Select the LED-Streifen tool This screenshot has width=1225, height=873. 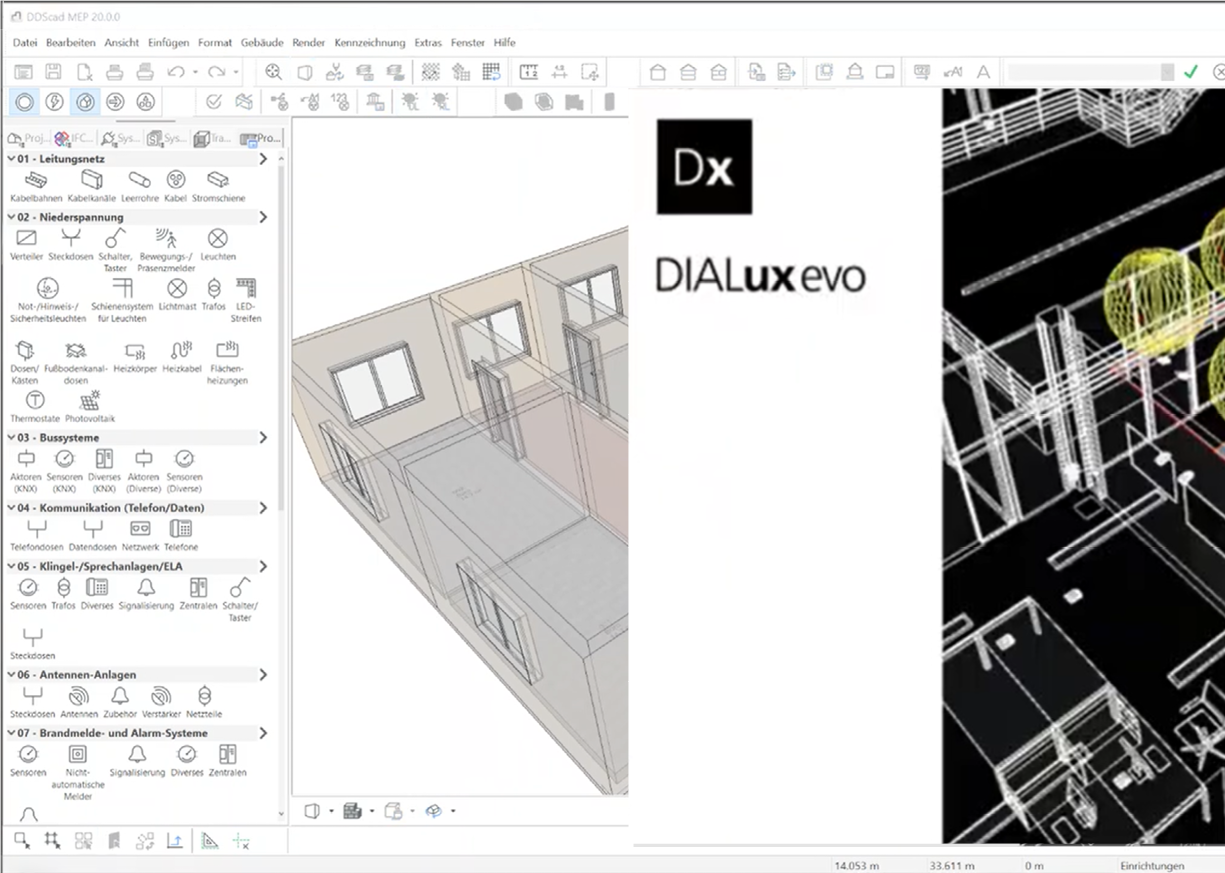tap(246, 300)
